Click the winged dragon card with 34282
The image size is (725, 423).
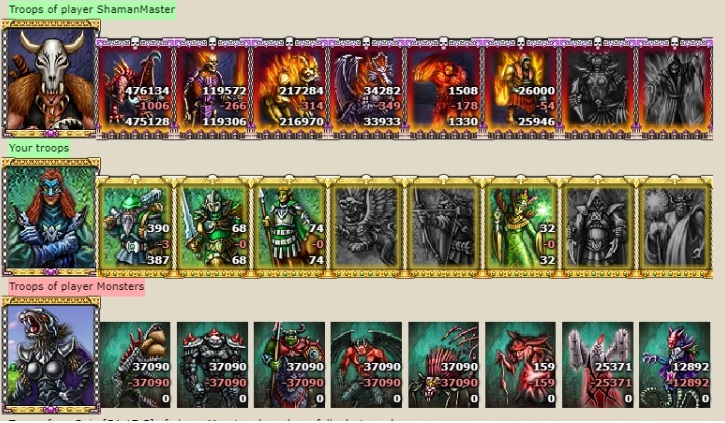point(366,89)
